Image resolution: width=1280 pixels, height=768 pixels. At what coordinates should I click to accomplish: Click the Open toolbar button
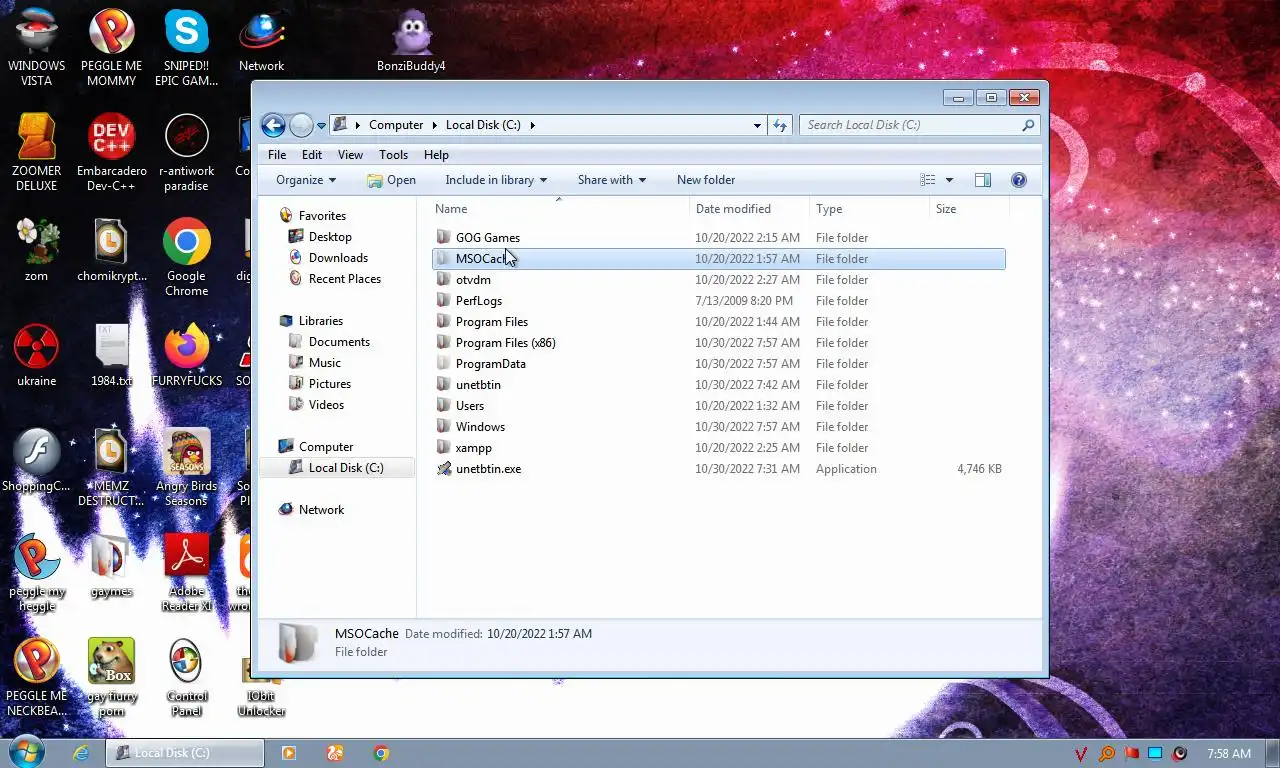[x=391, y=180]
